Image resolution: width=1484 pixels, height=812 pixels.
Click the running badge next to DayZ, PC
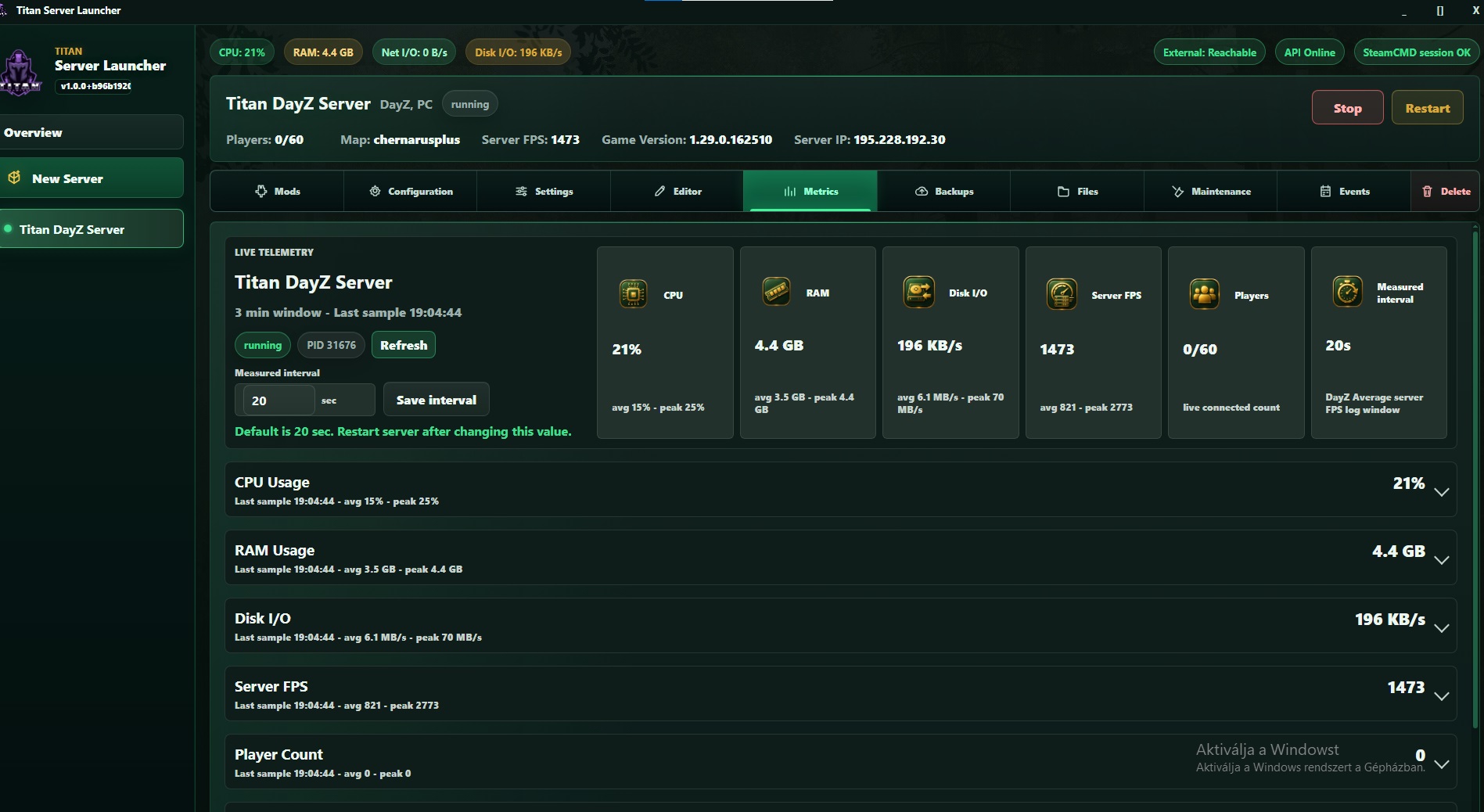tap(469, 104)
